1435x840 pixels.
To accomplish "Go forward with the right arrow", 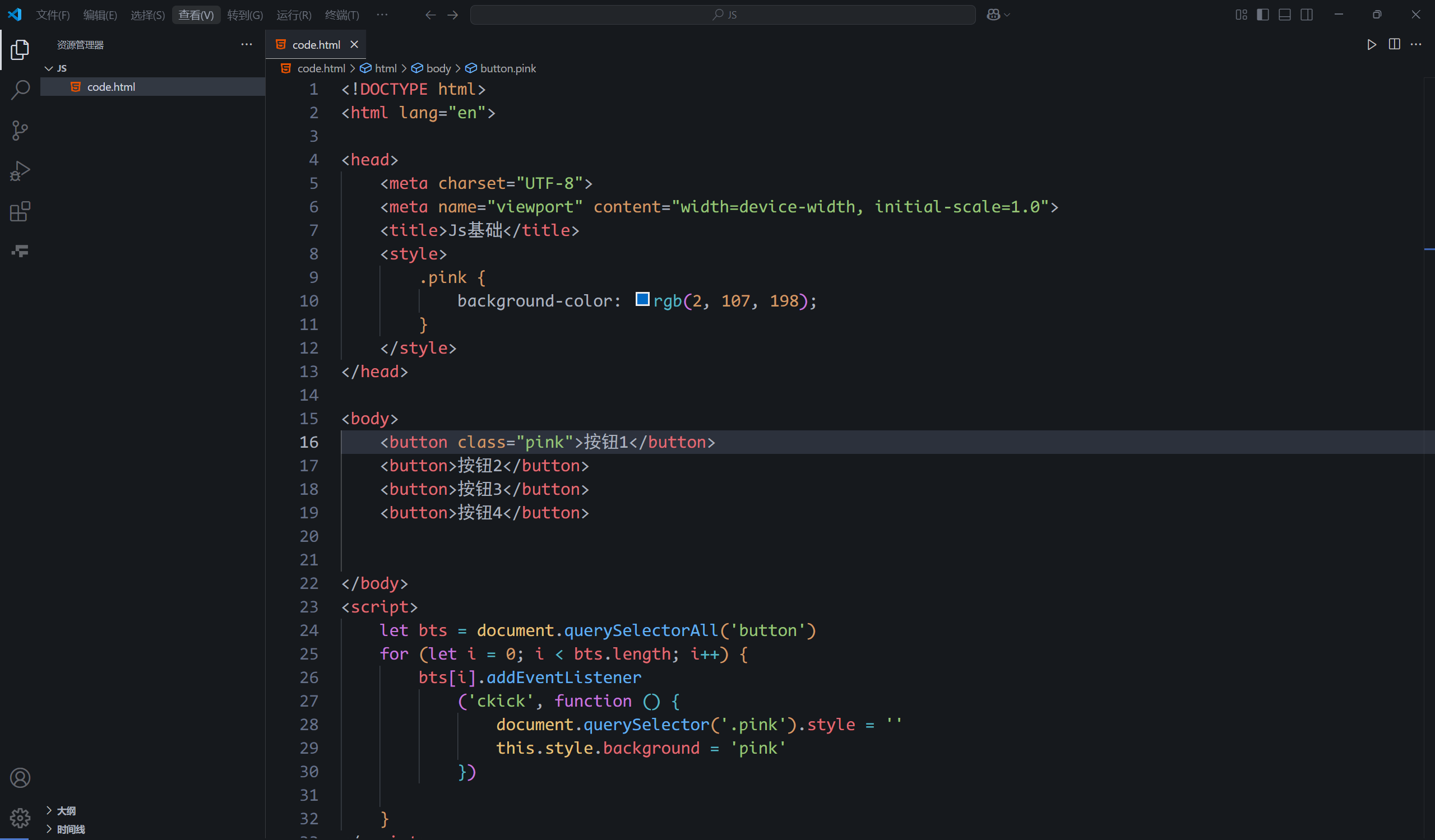I will 453,15.
